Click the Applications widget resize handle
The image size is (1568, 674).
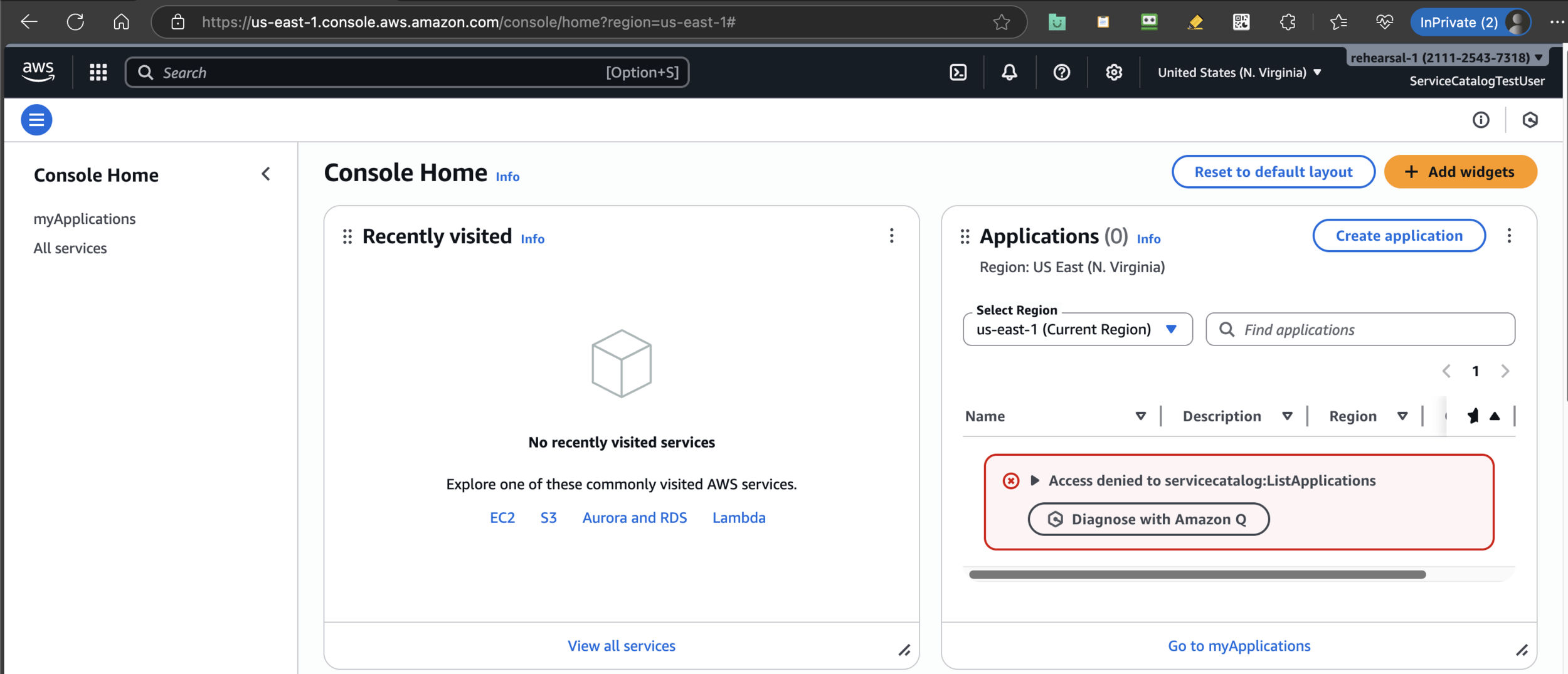[1522, 651]
